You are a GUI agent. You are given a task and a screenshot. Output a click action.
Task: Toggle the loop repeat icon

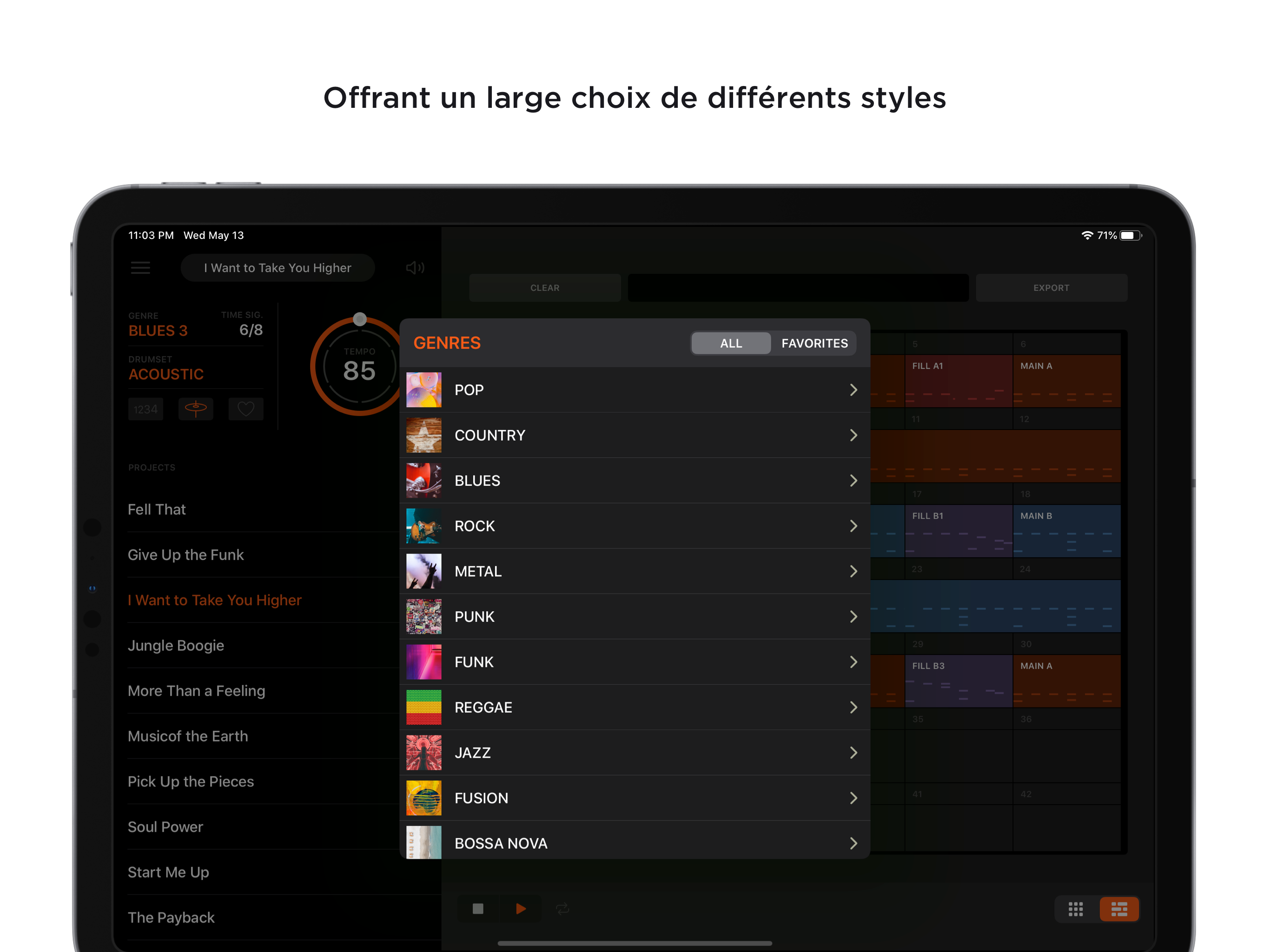[x=562, y=908]
